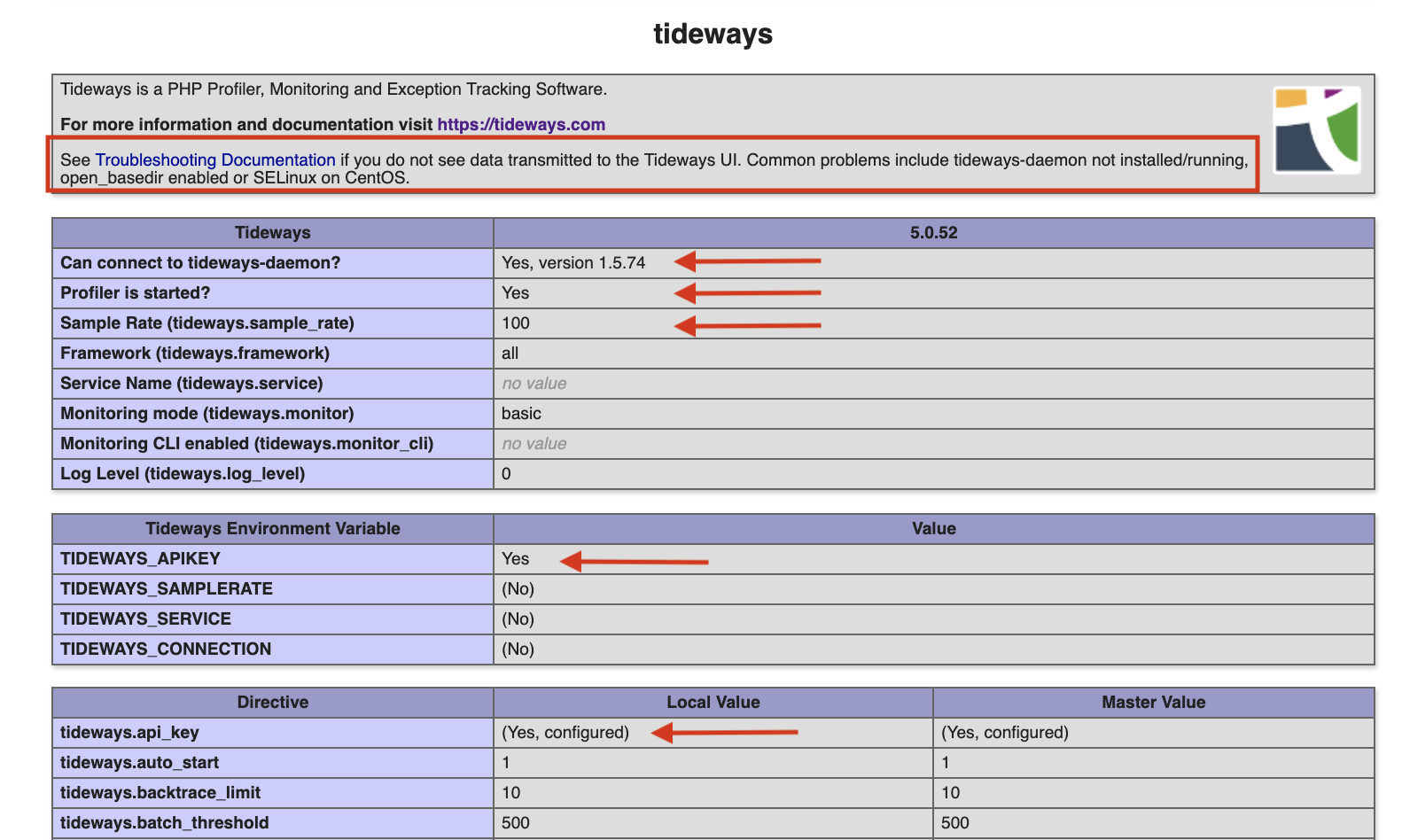Click the TIDEWAYS_APIKEY row label
Screen dimensions: 1402x840
(x=140, y=559)
